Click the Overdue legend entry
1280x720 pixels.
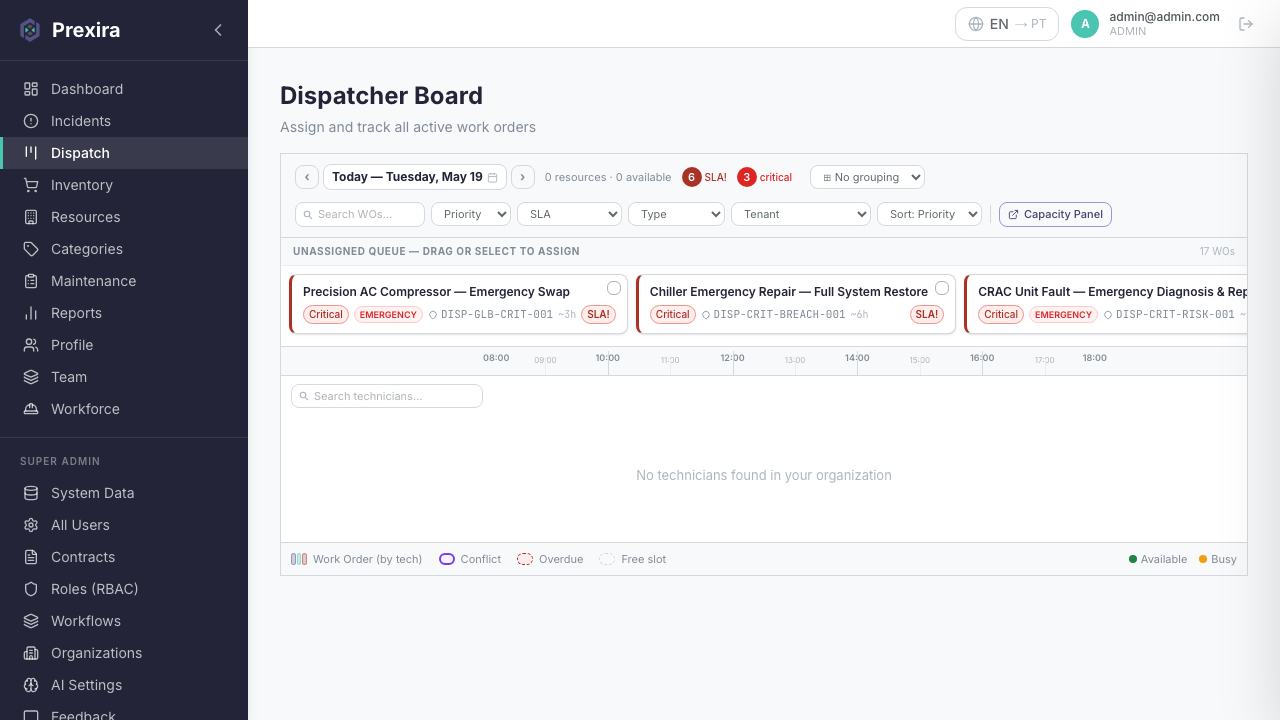[x=550, y=559]
